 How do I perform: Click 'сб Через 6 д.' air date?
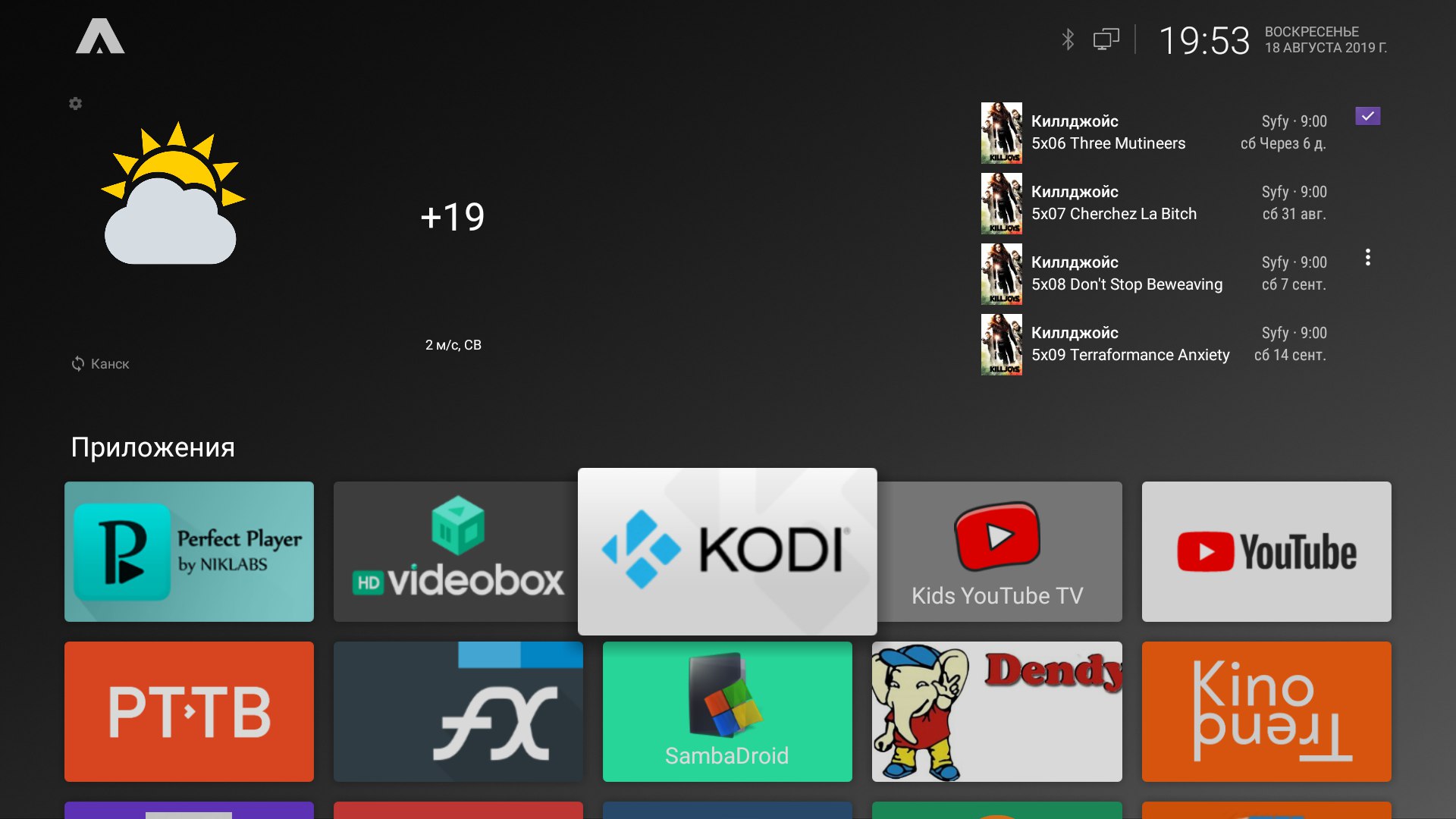point(1283,143)
